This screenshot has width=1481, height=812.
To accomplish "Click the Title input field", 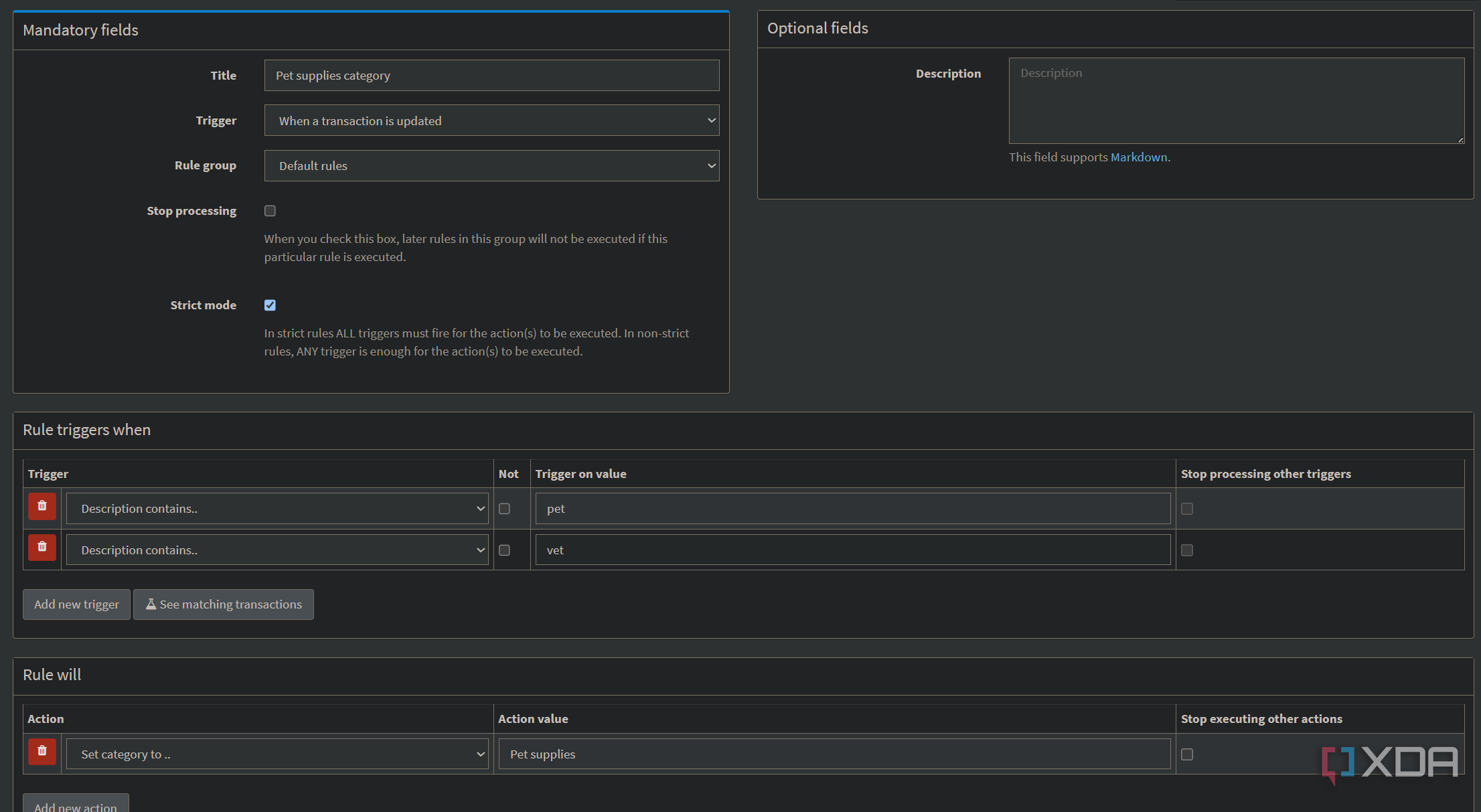I will [x=492, y=76].
